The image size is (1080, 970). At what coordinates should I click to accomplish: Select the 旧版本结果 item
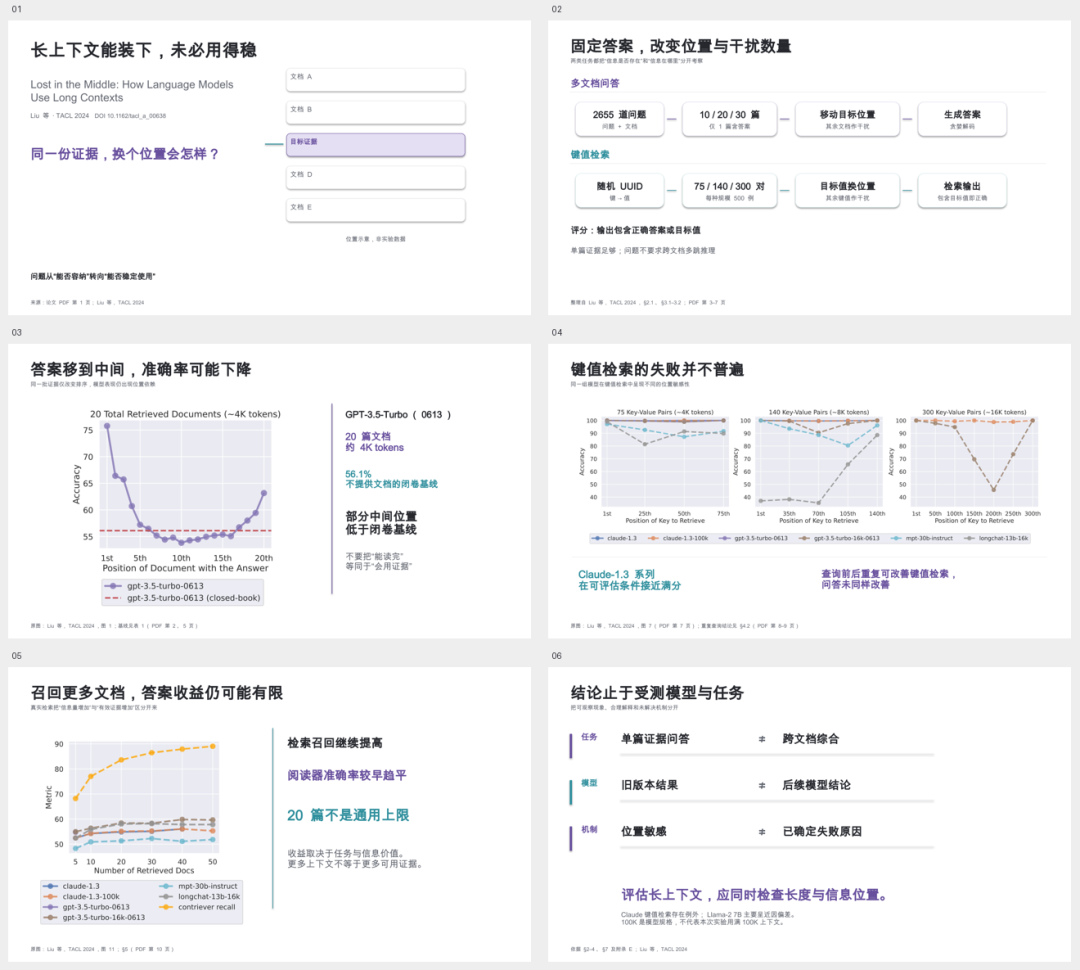point(650,785)
